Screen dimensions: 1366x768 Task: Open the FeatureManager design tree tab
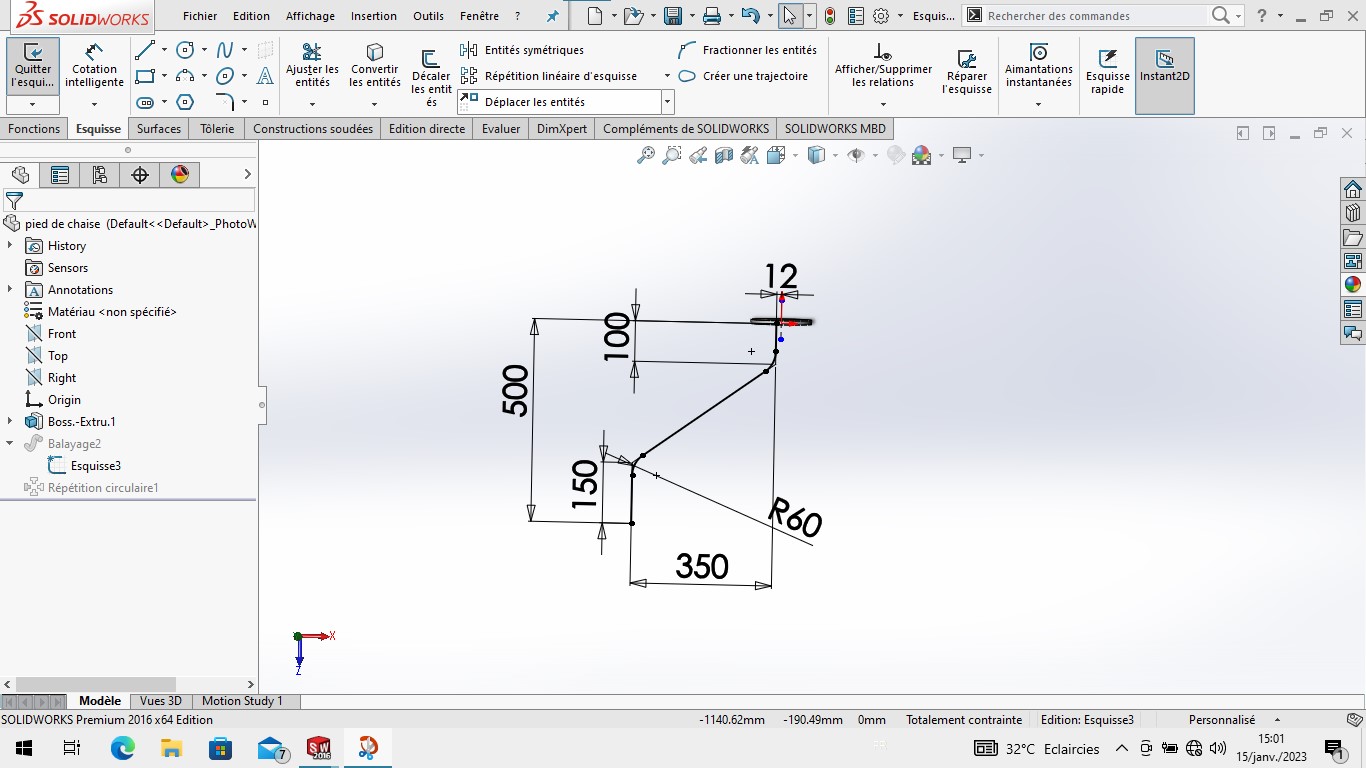20,175
